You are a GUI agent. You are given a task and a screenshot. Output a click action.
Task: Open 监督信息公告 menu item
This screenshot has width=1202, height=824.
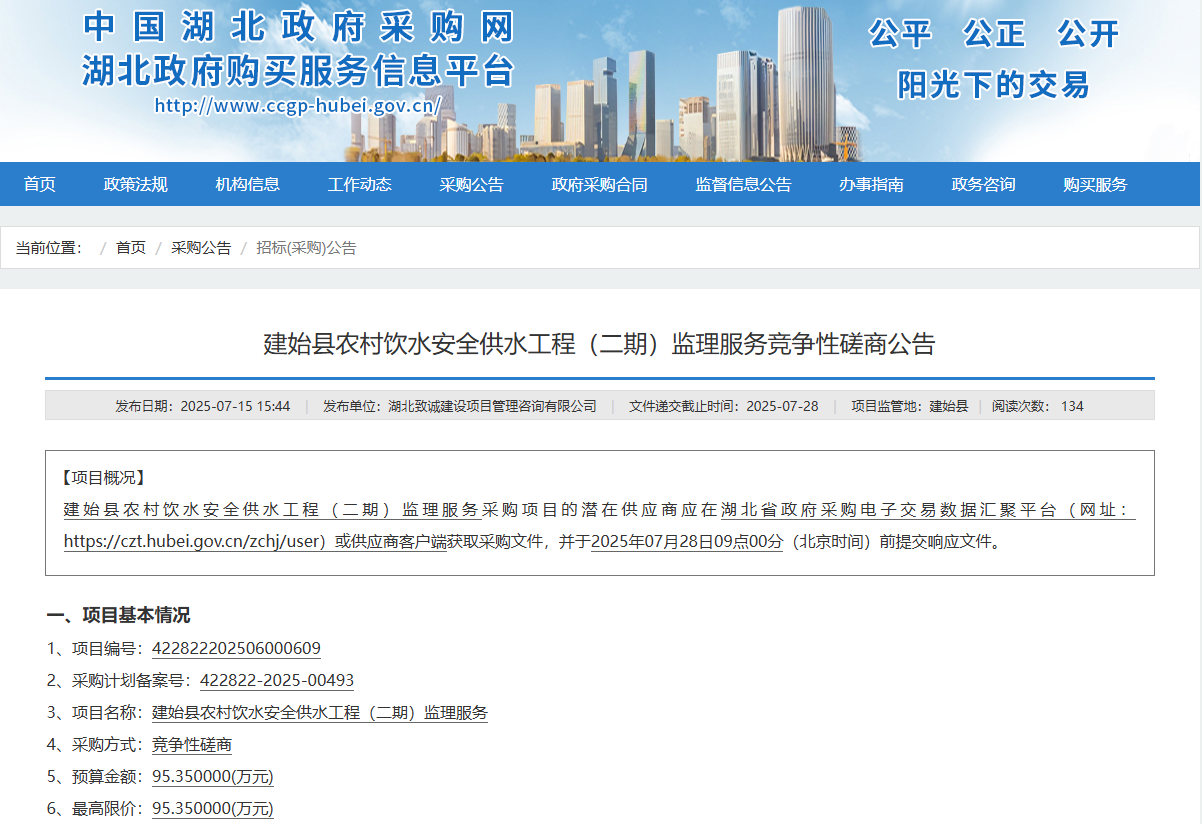744,184
